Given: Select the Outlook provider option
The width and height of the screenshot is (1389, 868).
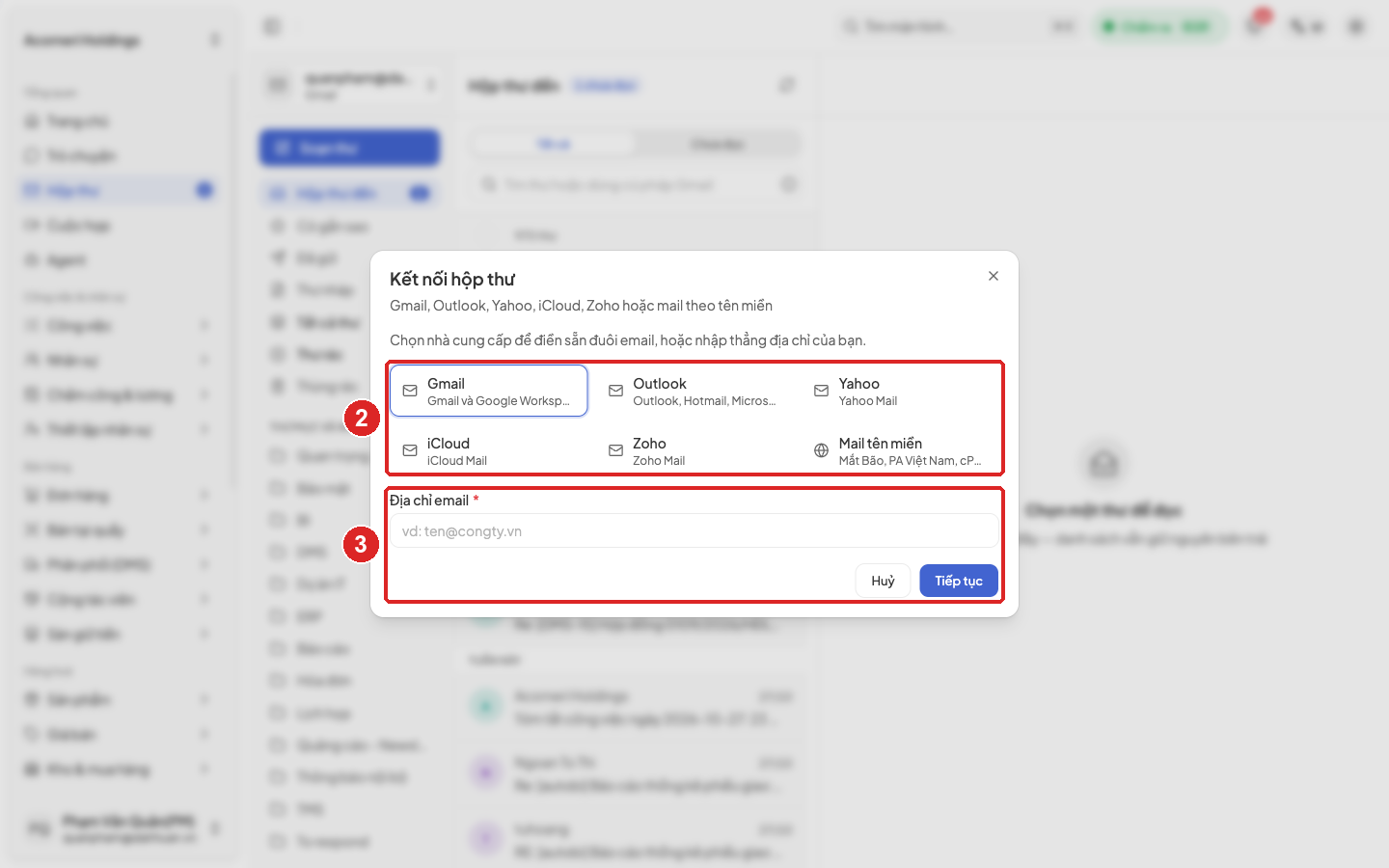Looking at the screenshot, I should click(x=694, y=391).
